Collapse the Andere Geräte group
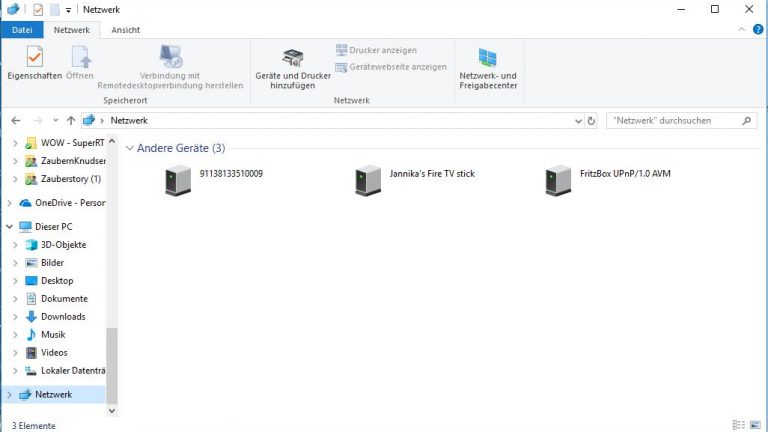This screenshot has height=432, width=768. (x=129, y=148)
